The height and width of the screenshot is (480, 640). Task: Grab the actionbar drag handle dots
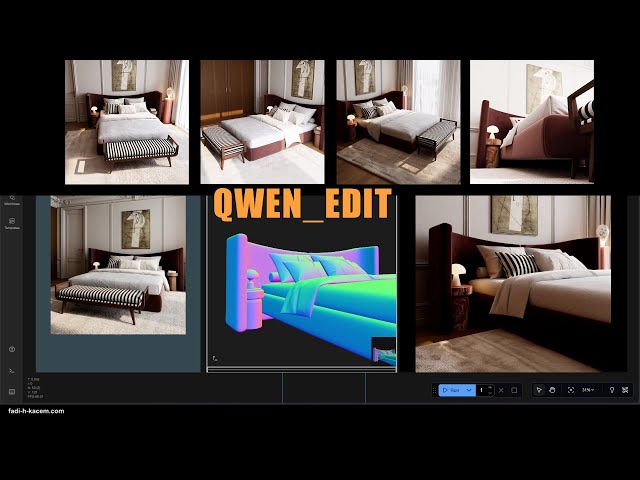click(x=434, y=390)
